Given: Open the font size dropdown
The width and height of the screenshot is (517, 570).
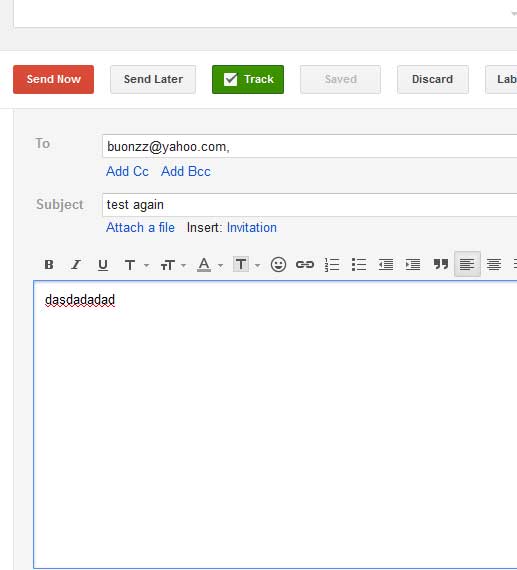Looking at the screenshot, I should (173, 265).
